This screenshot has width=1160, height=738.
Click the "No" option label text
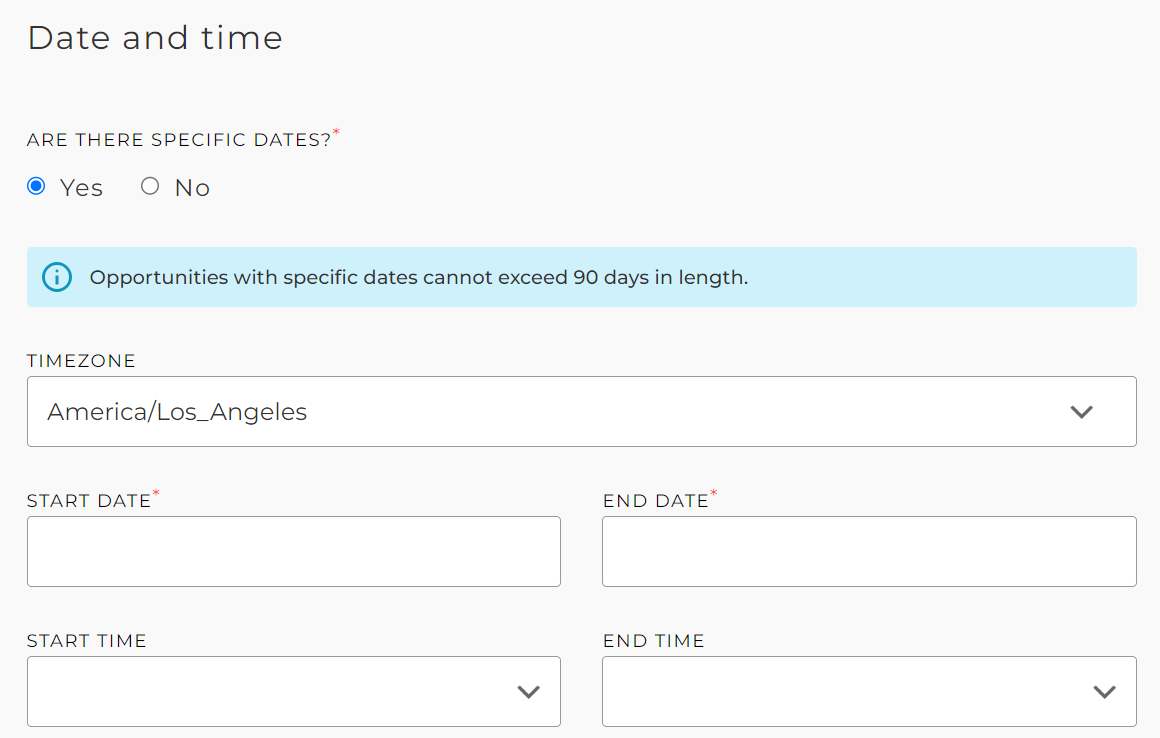[x=192, y=188]
